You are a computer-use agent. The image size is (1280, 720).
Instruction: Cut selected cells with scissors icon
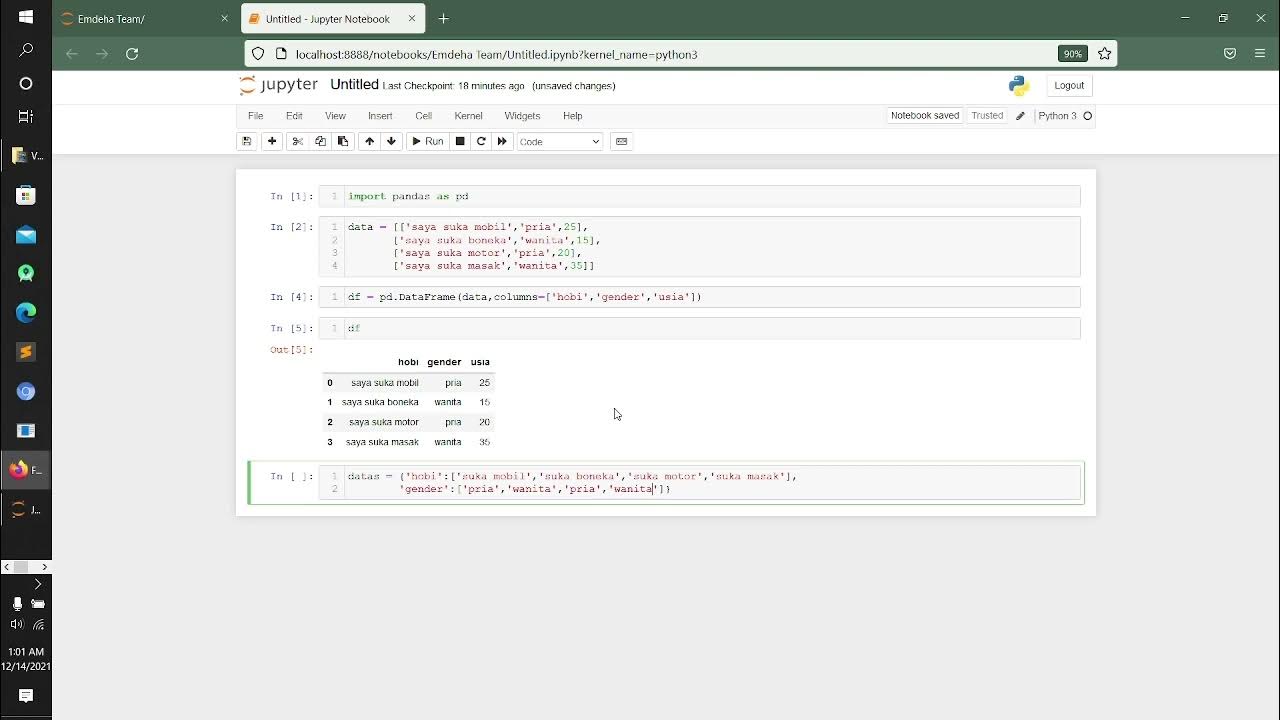pos(297,141)
